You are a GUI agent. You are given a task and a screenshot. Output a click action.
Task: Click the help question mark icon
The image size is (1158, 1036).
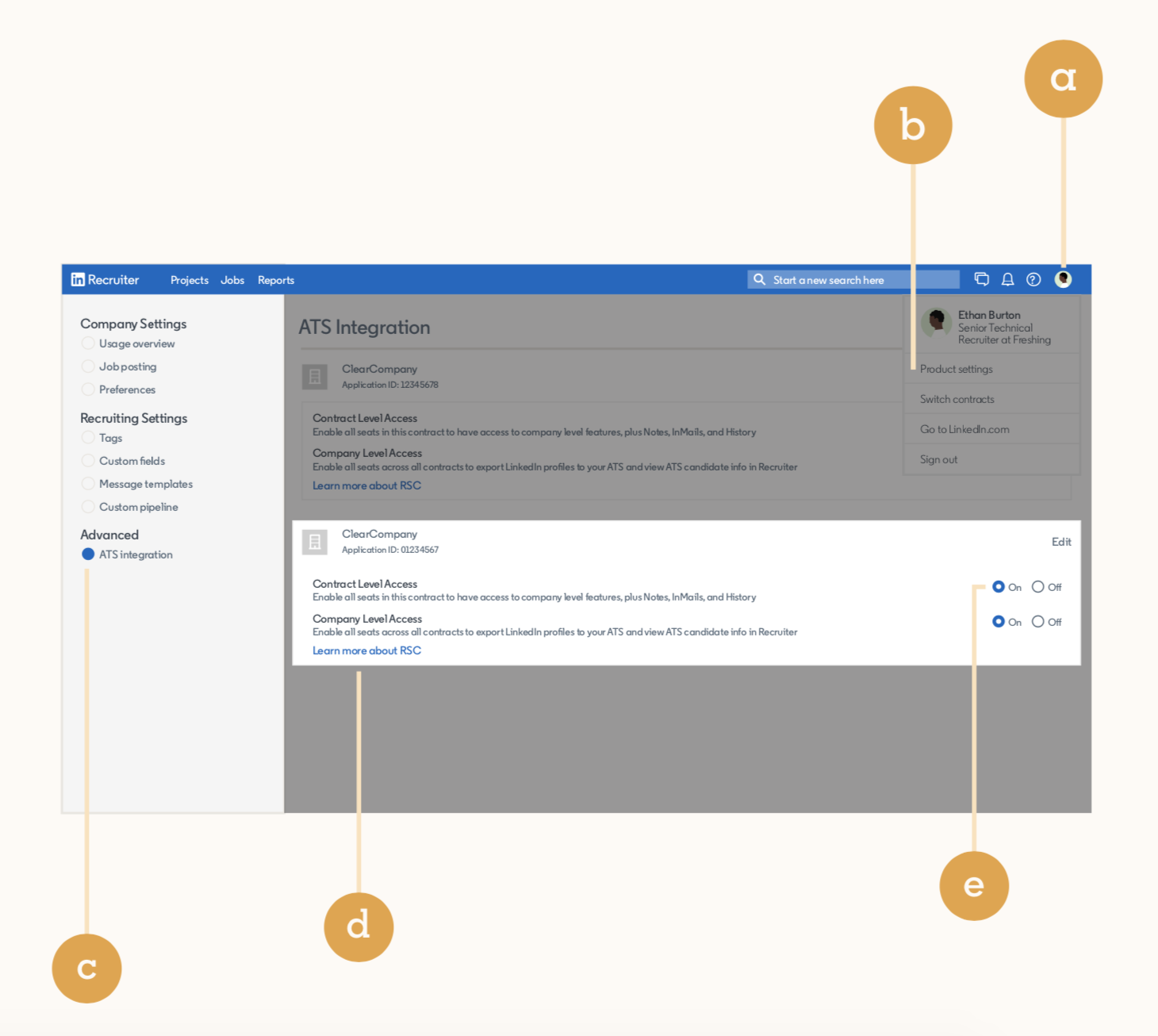click(x=1033, y=279)
